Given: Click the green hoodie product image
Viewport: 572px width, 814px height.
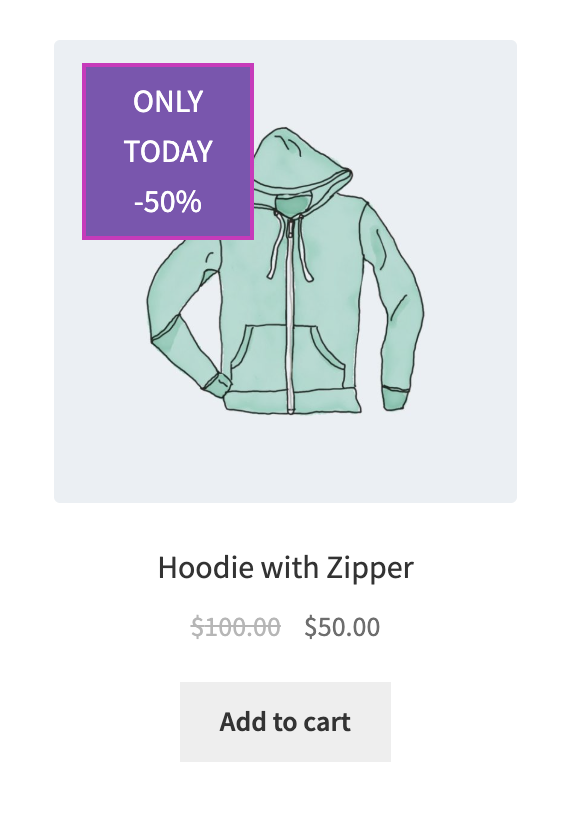Looking at the screenshot, I should click(285, 272).
